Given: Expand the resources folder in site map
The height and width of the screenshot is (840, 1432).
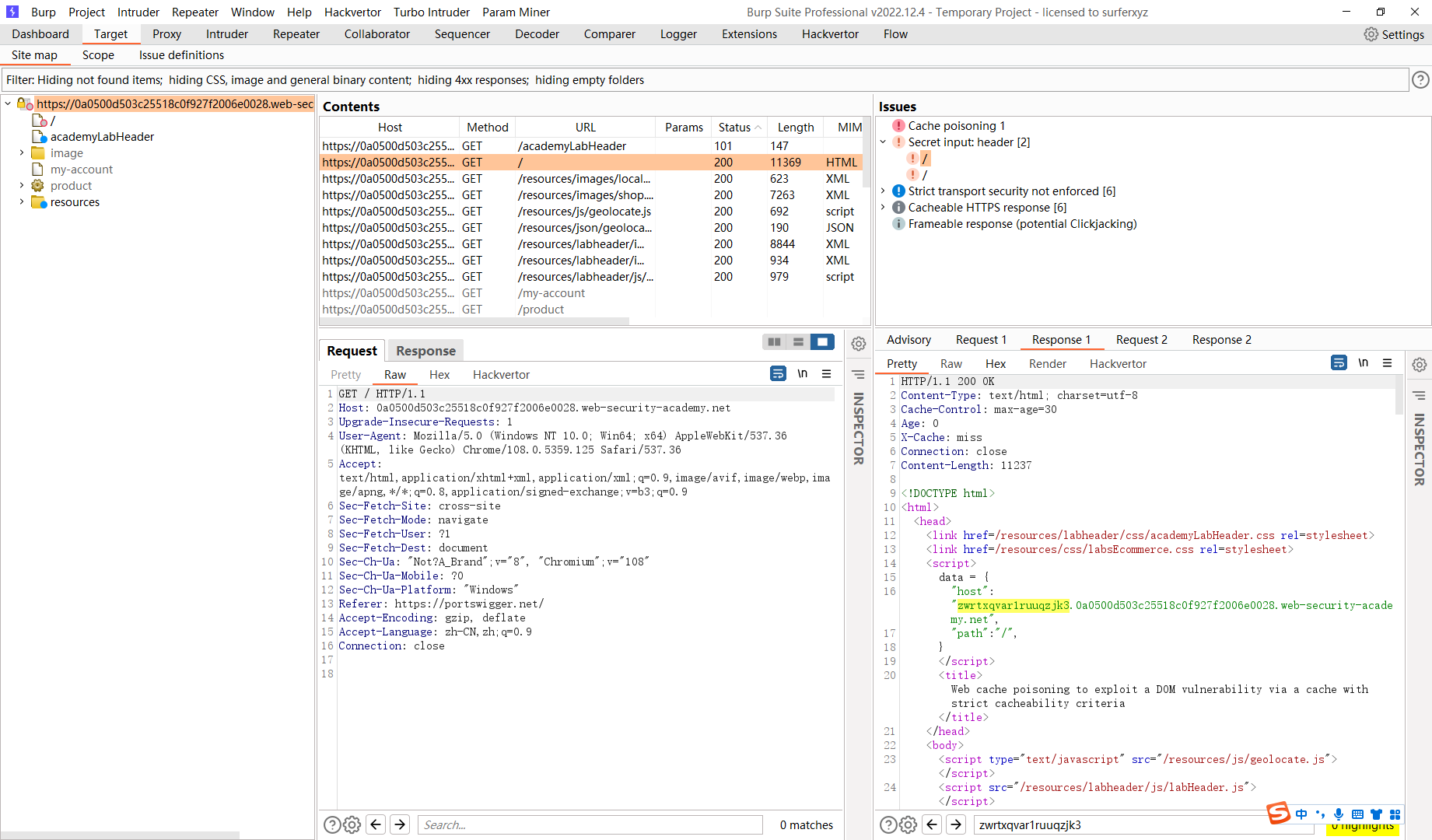Looking at the screenshot, I should pos(22,202).
